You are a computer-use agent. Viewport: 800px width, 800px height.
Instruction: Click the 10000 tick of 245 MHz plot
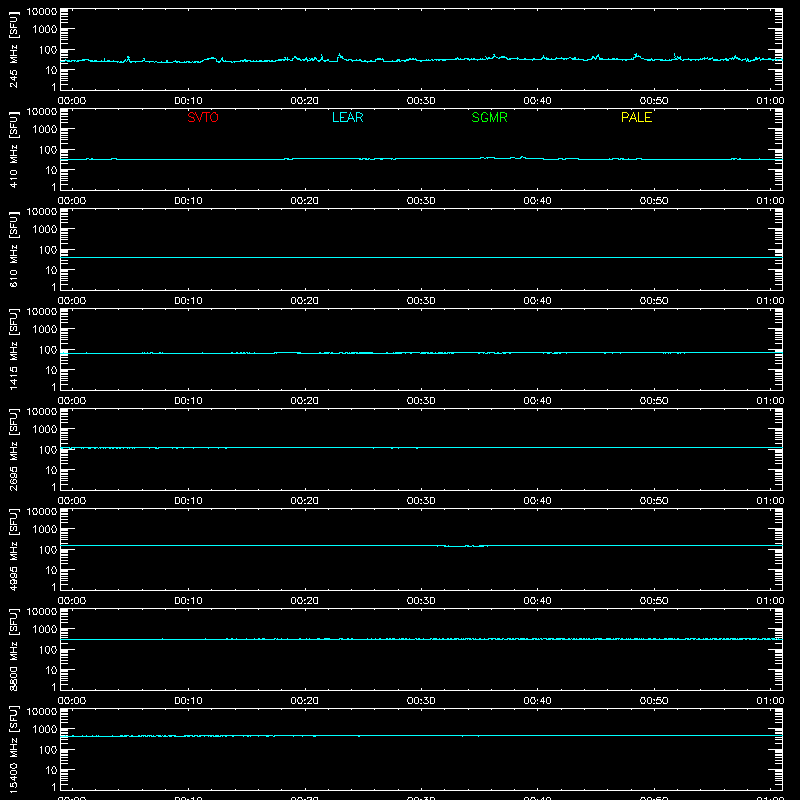(x=42, y=12)
